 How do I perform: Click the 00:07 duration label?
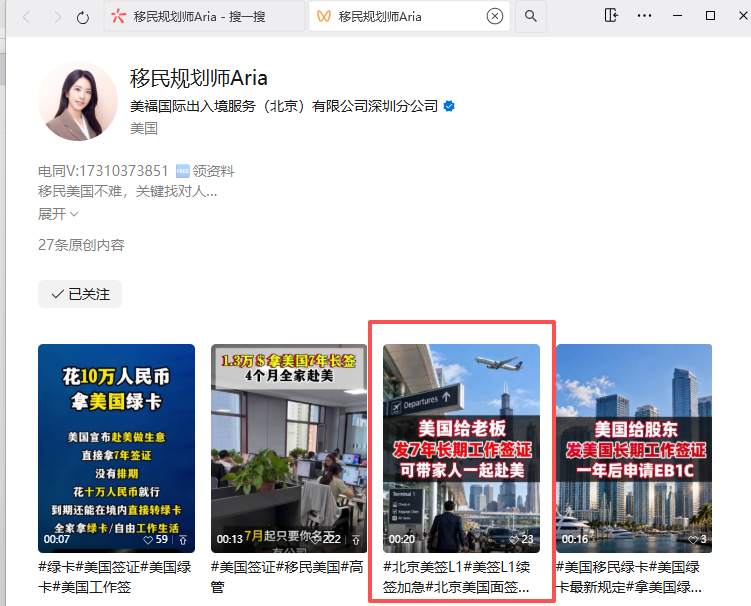(x=57, y=539)
